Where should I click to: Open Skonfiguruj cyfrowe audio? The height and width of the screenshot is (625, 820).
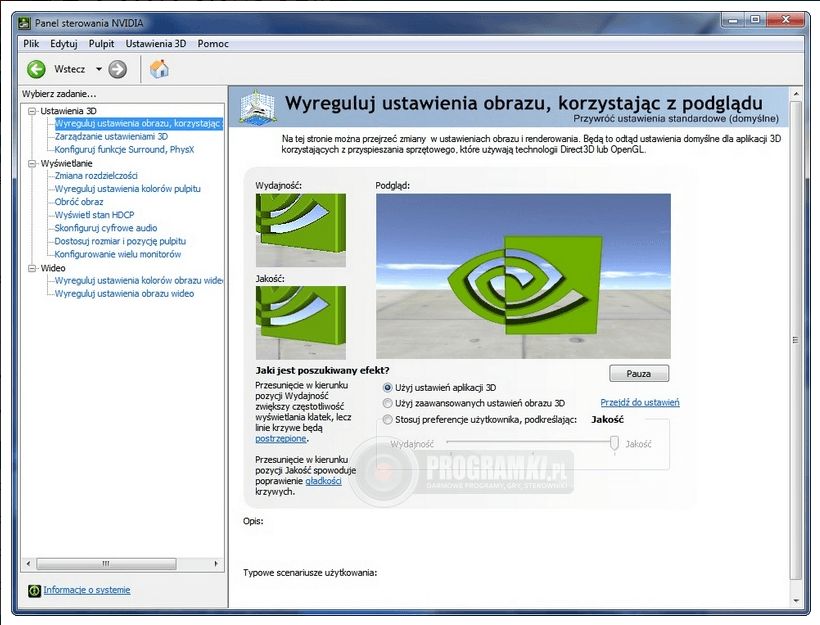(x=106, y=228)
